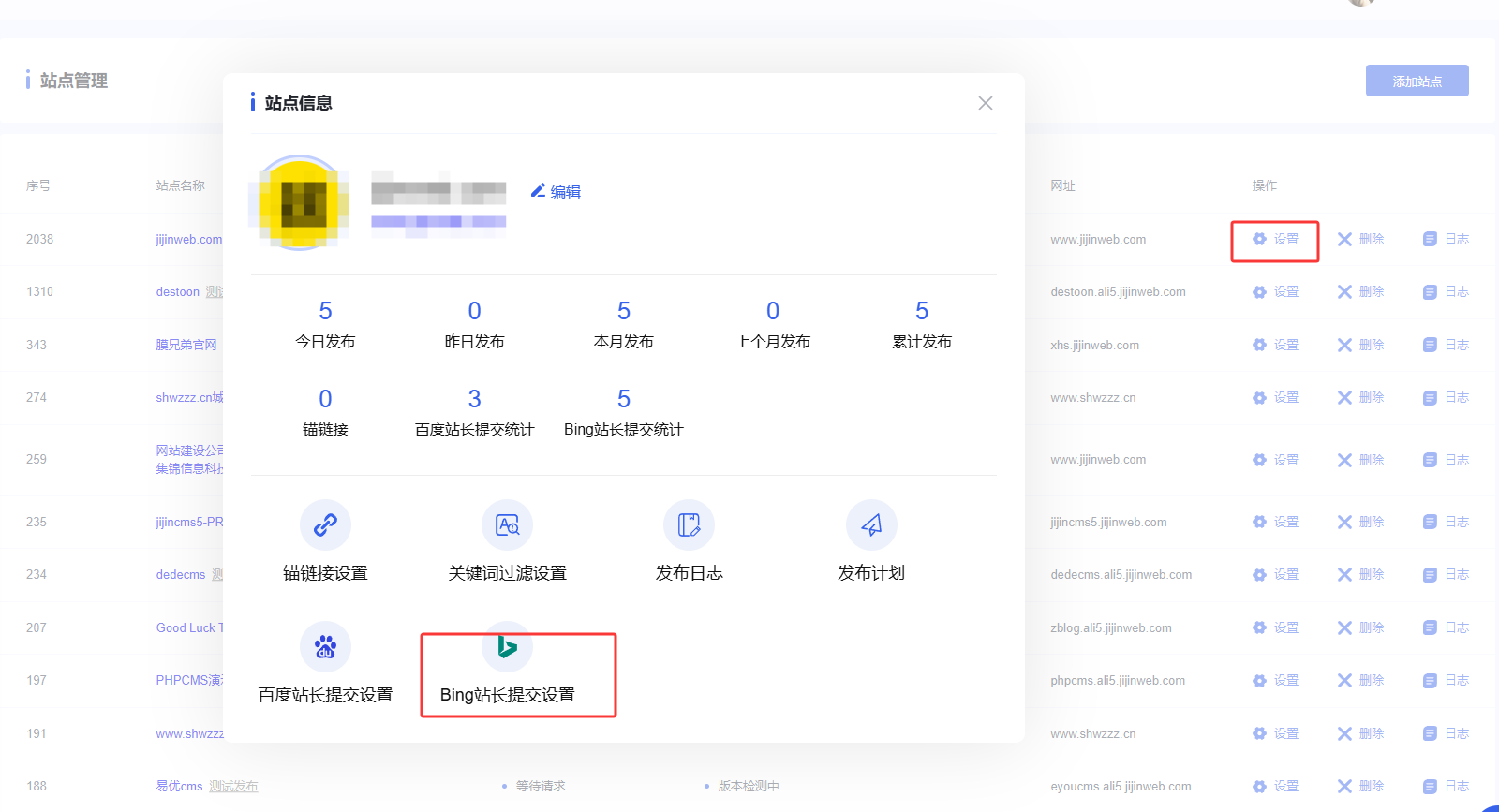Image resolution: width=1499 pixels, height=812 pixels.
Task: View 日志 for jijincms5.jijinweb.com
Action: point(1446,523)
